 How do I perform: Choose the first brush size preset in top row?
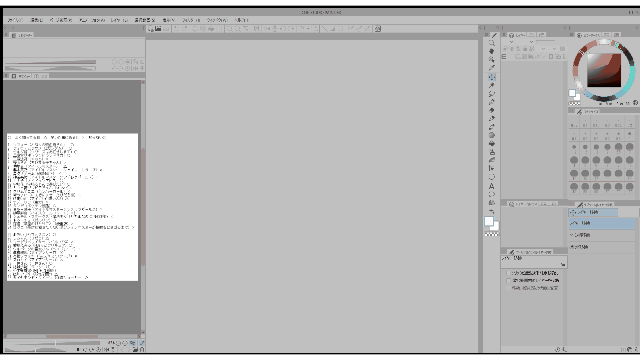tap(574, 123)
